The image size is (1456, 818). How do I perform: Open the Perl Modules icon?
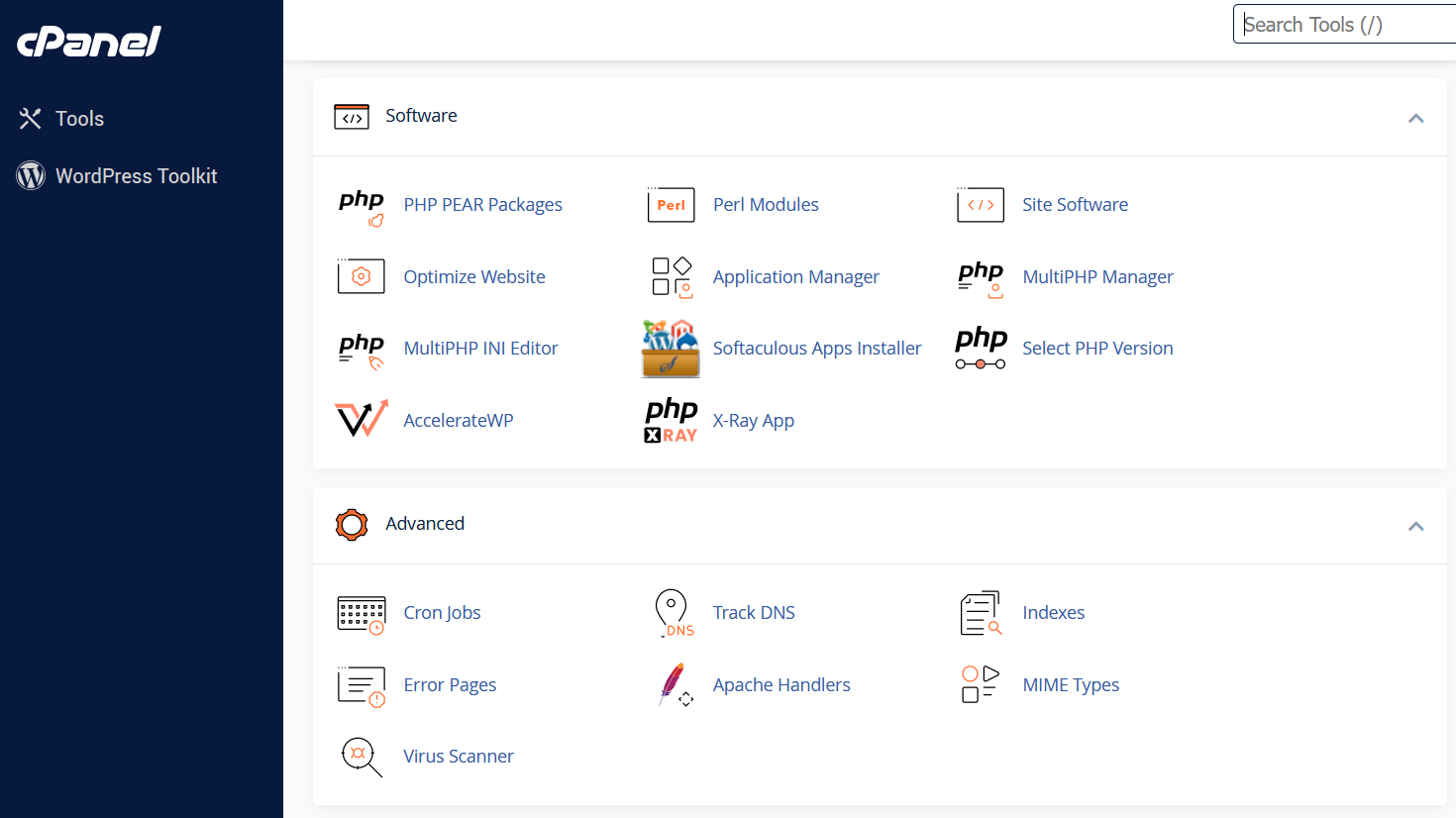(671, 205)
